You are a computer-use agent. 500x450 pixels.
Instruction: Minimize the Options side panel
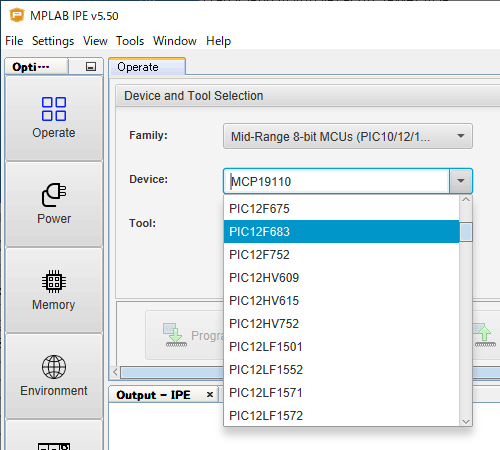pos(91,67)
